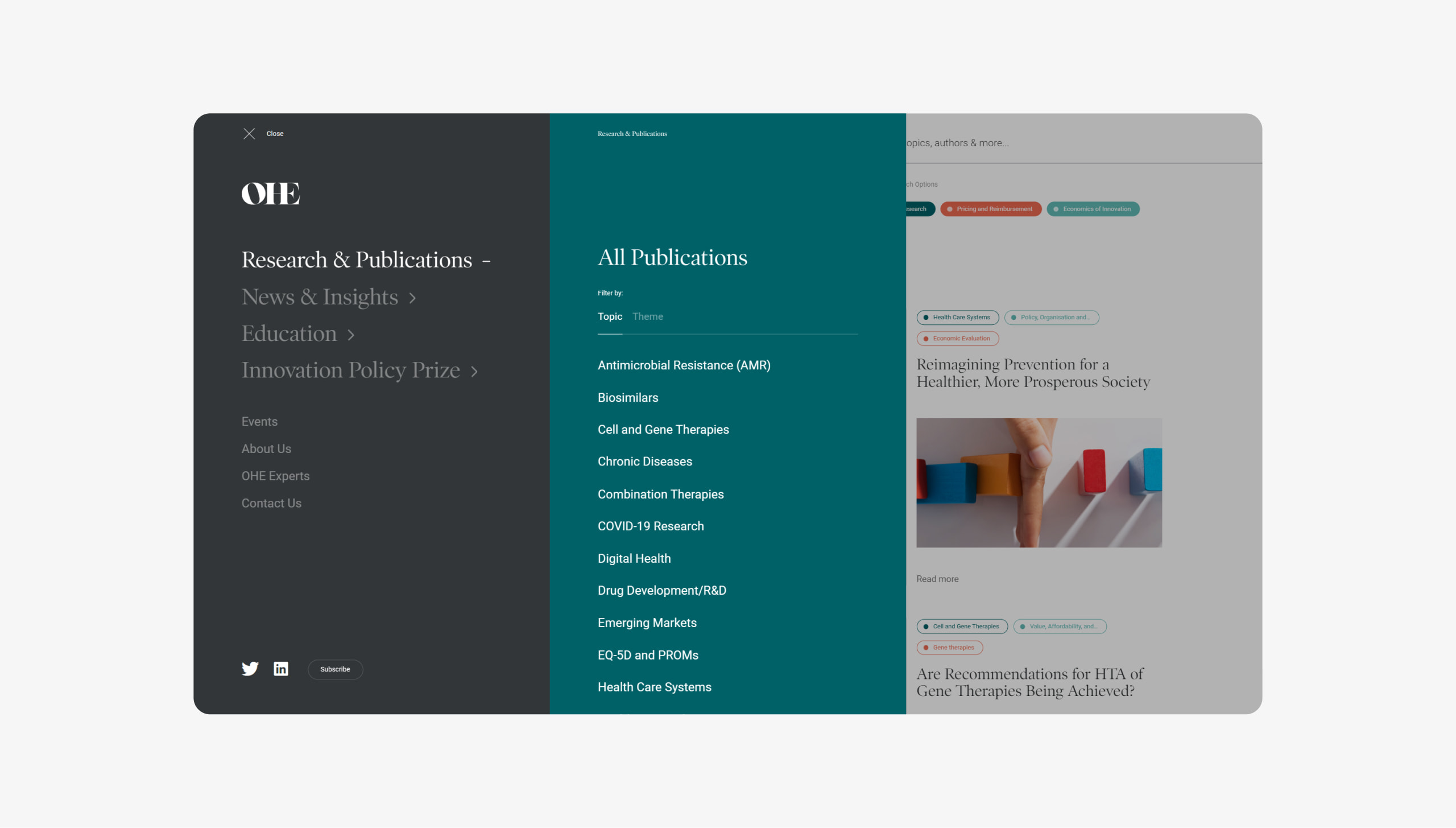Open the All Publications heading link
This screenshot has height=828, width=1456.
click(x=672, y=257)
